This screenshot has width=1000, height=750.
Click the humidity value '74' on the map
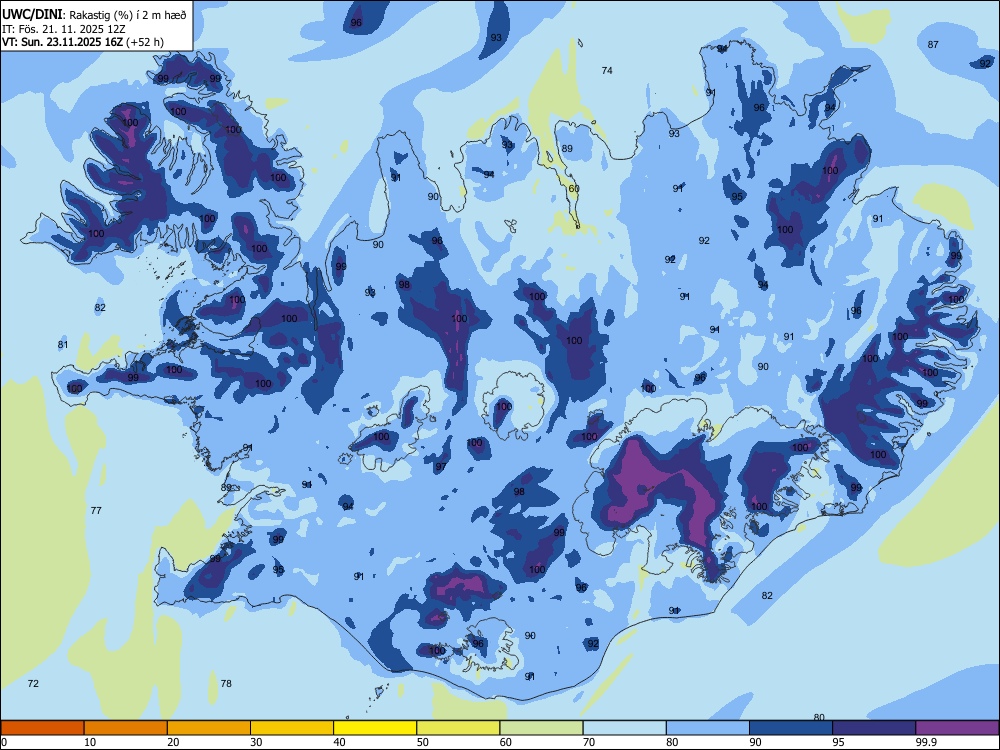[607, 70]
